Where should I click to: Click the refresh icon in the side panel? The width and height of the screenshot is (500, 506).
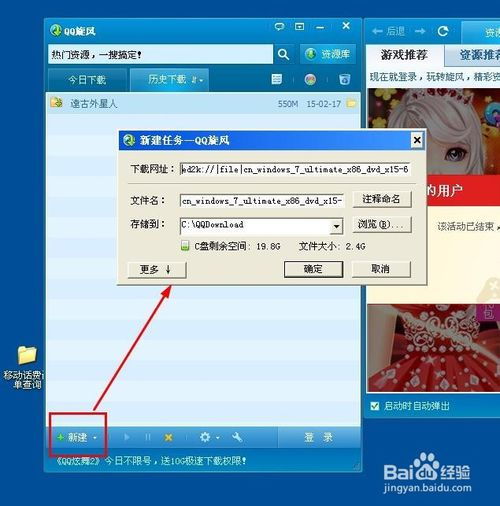tap(443, 31)
